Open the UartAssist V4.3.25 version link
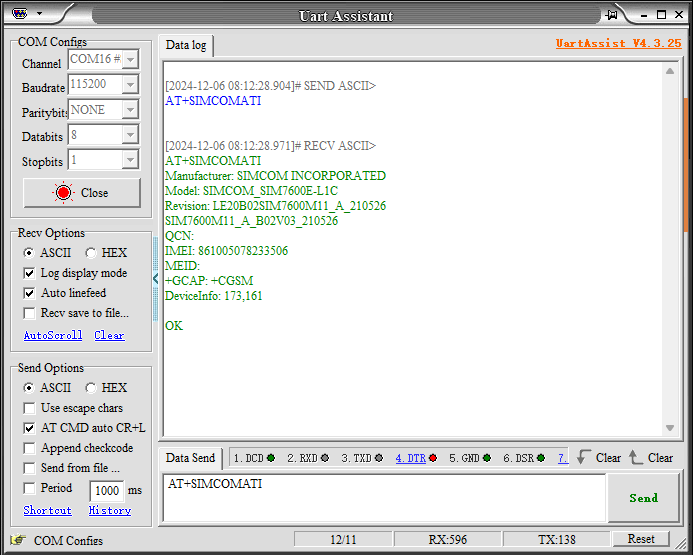Viewport: 693px width, 555px height. coord(618,44)
